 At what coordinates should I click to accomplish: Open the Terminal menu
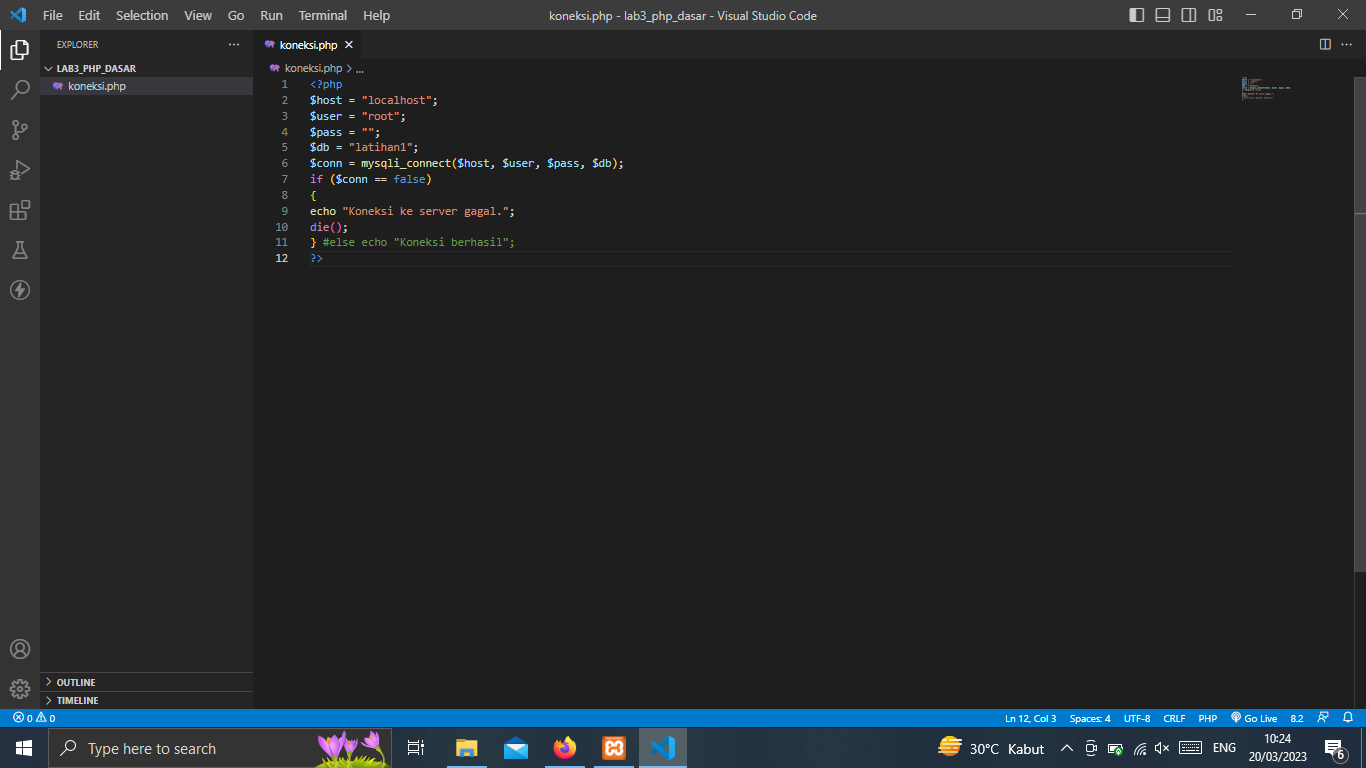pyautogui.click(x=322, y=15)
